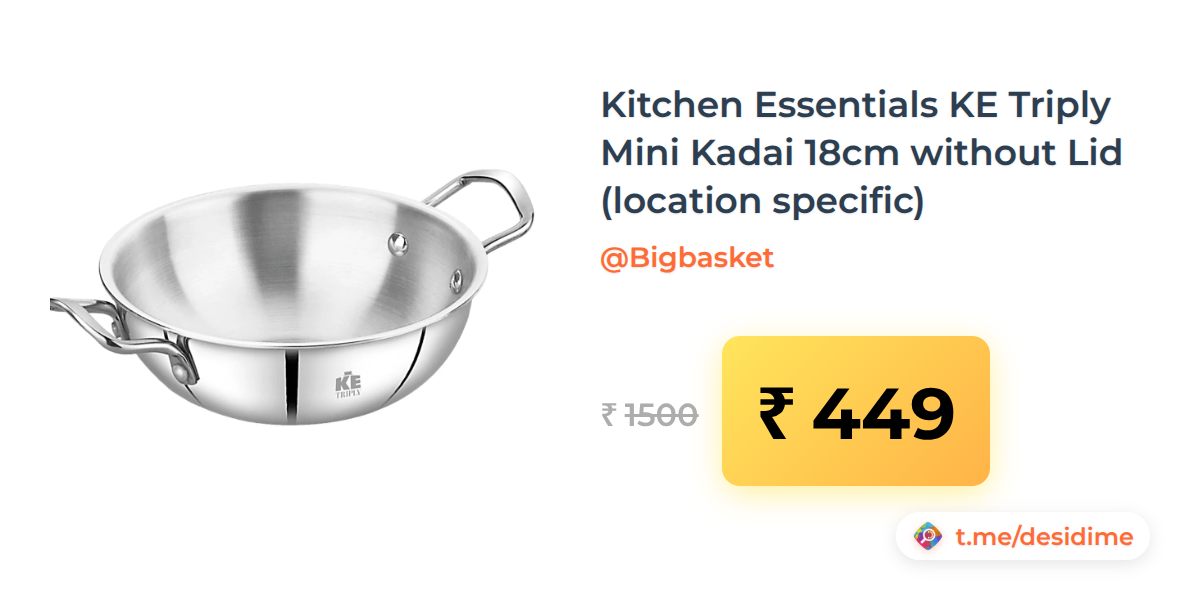Open the @Bigbasket store link
The width and height of the screenshot is (1200, 600).
(x=687, y=259)
